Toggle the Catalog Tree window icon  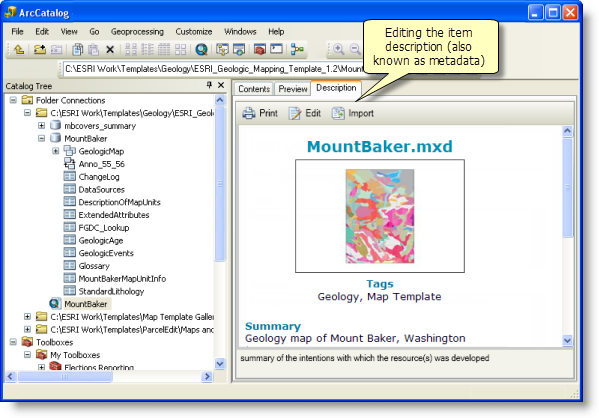(x=222, y=49)
